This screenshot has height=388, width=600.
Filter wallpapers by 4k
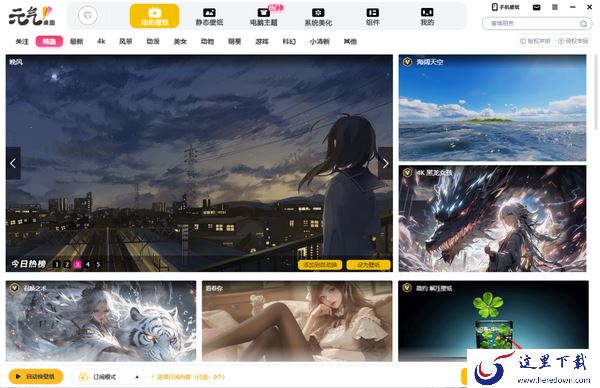tap(101, 41)
